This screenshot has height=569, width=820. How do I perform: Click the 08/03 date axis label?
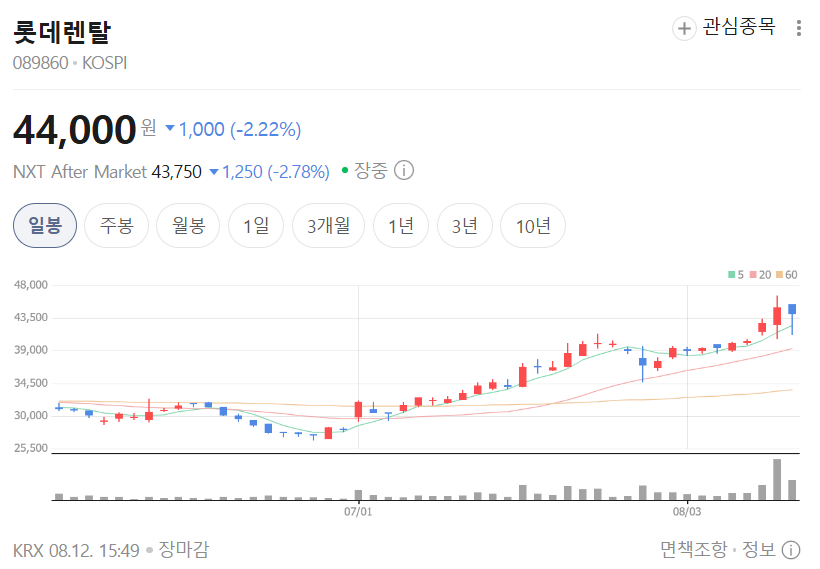pyautogui.click(x=687, y=511)
